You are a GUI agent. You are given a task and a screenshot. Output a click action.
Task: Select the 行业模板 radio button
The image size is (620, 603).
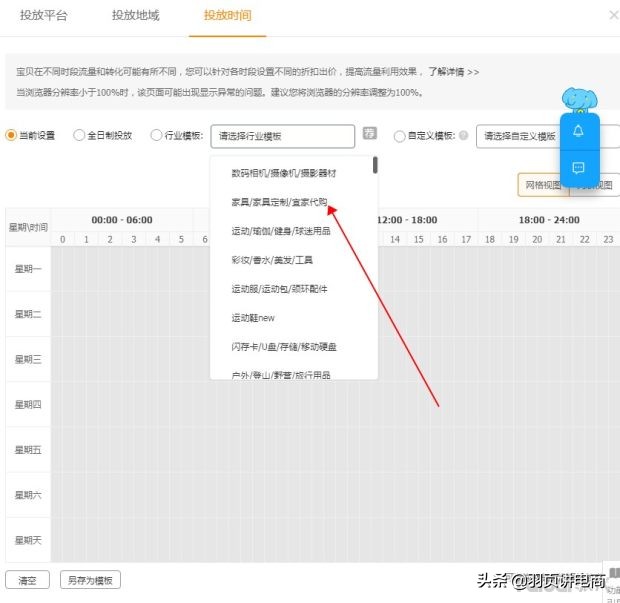(156, 135)
